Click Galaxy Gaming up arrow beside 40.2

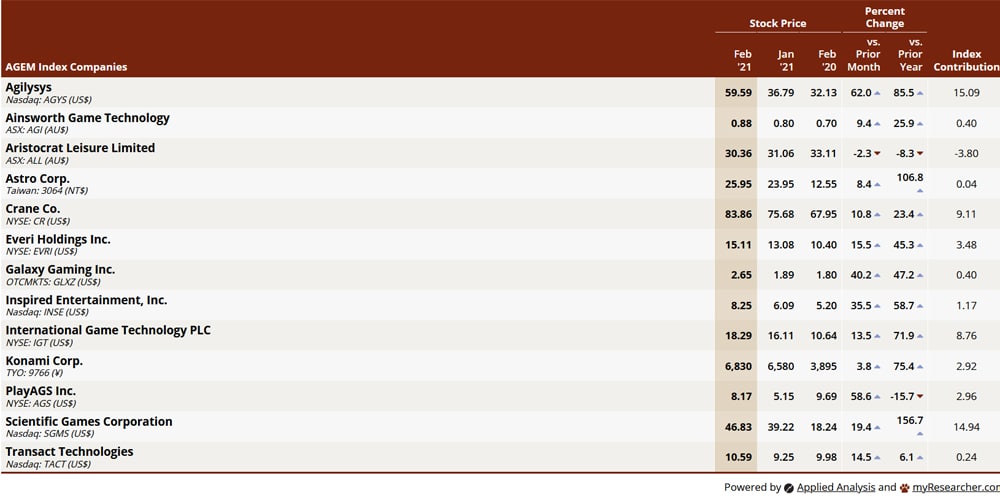tap(878, 276)
